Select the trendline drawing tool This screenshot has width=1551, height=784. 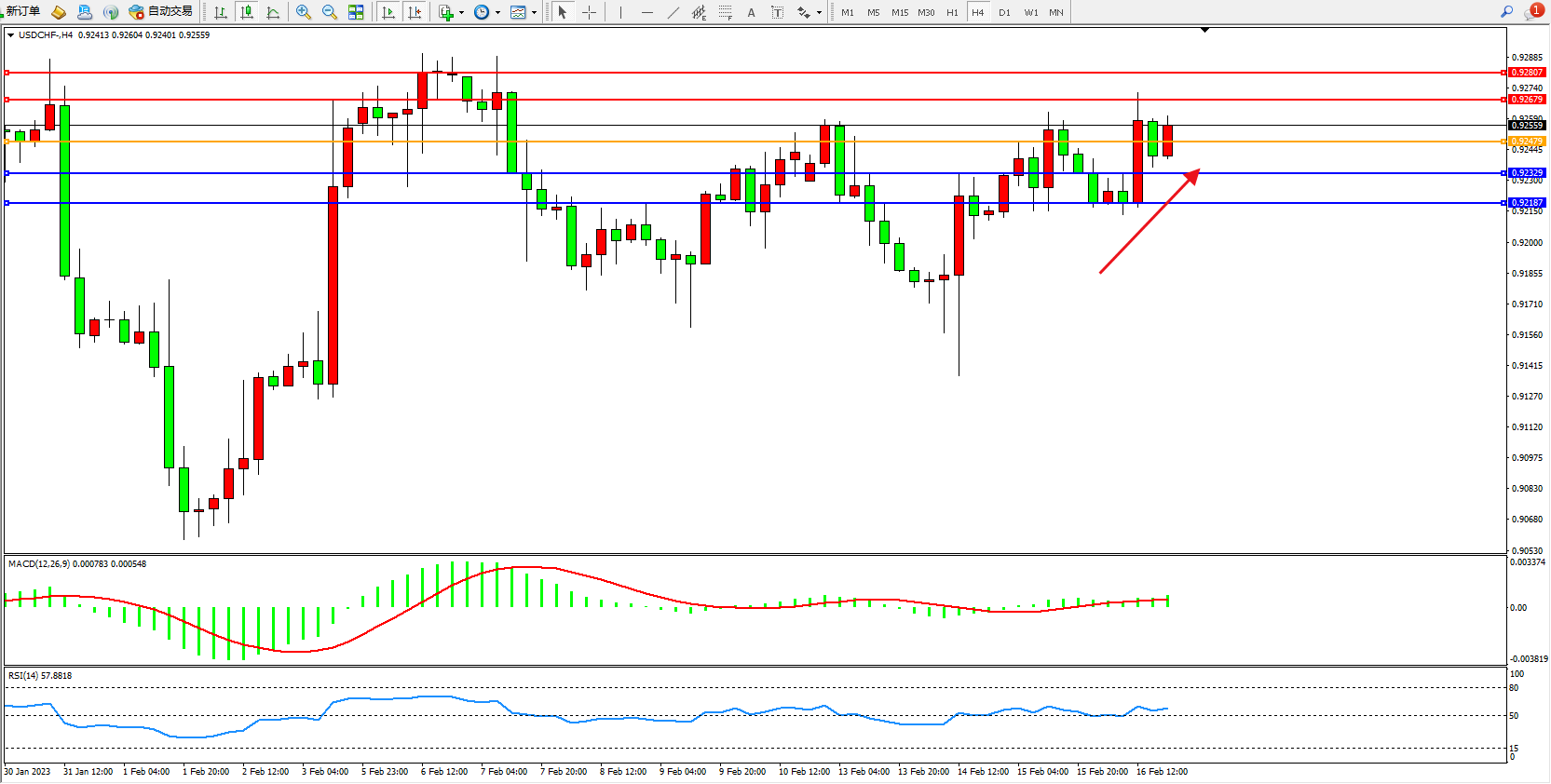(x=673, y=12)
